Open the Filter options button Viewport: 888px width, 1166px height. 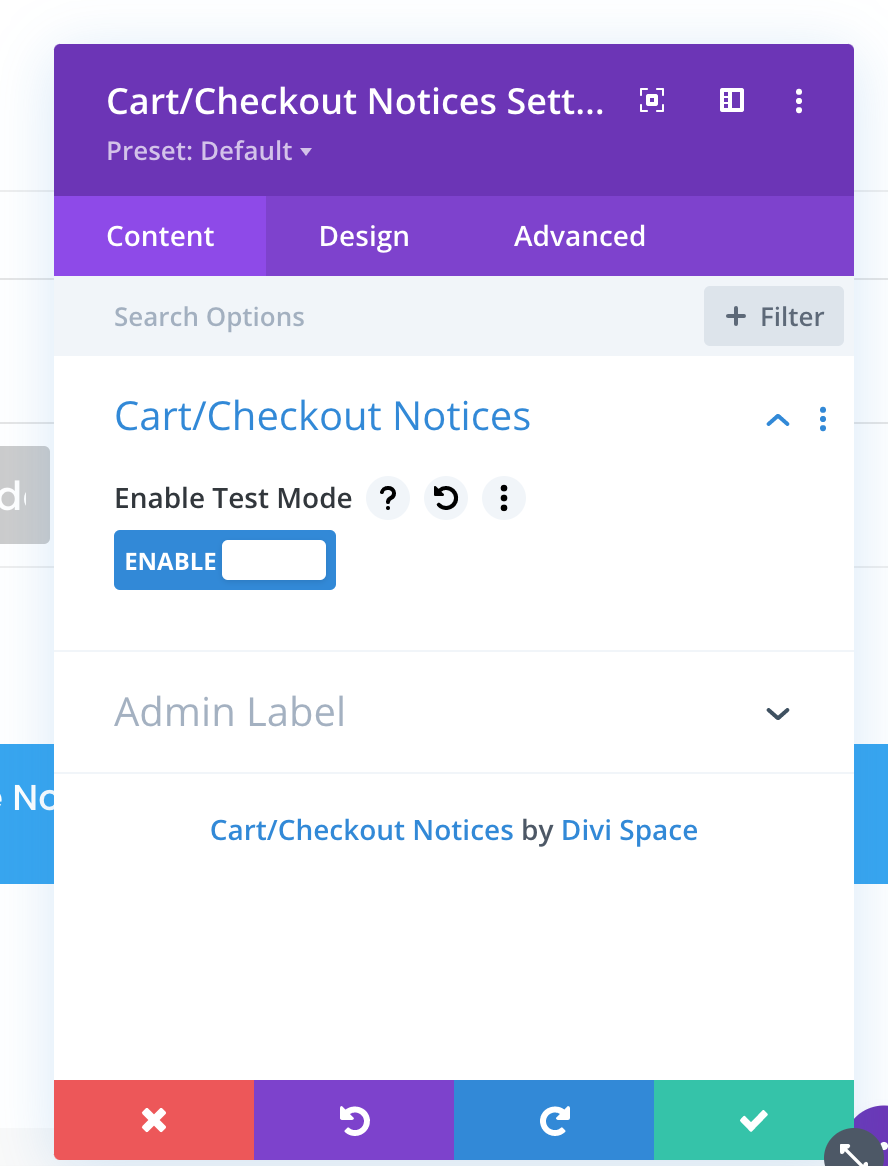click(x=773, y=316)
